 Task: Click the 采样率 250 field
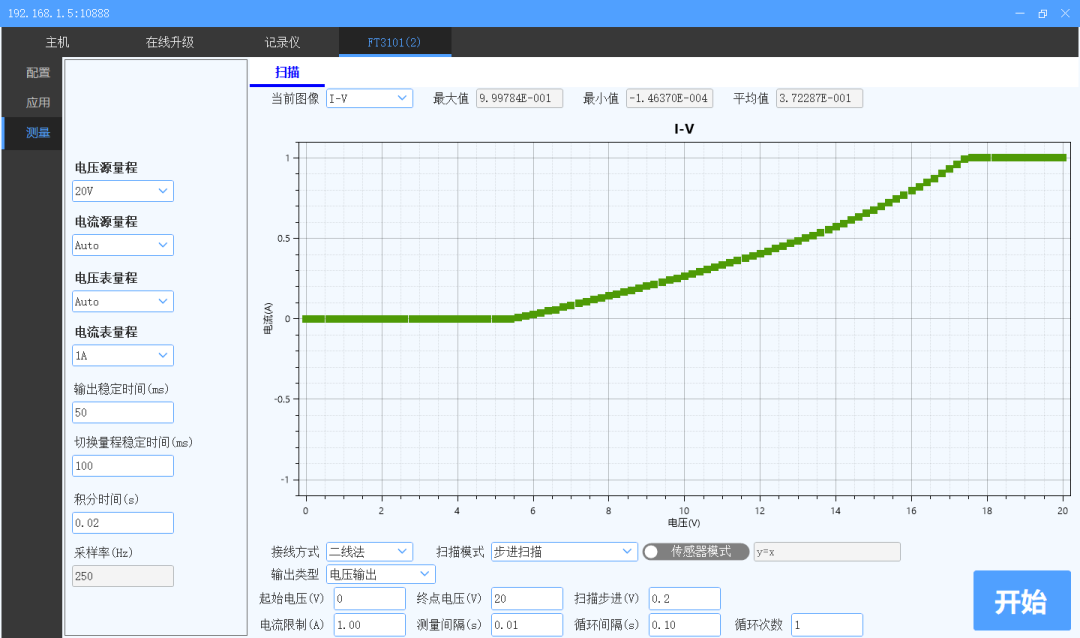pos(123,576)
